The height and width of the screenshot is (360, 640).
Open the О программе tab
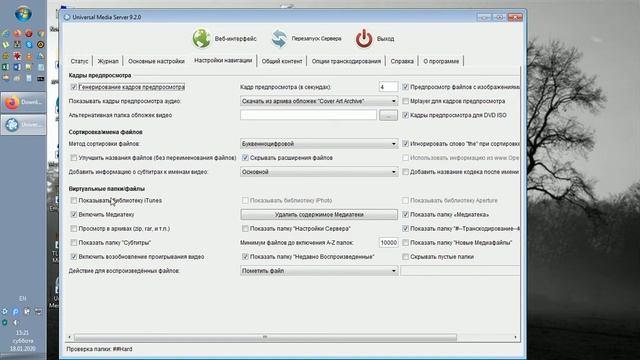441,61
